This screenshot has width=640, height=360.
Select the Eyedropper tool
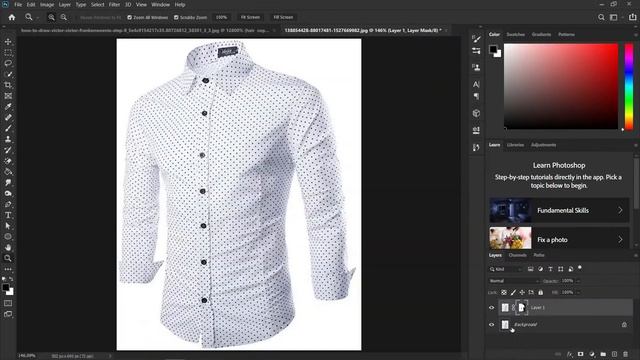[x=8, y=107]
